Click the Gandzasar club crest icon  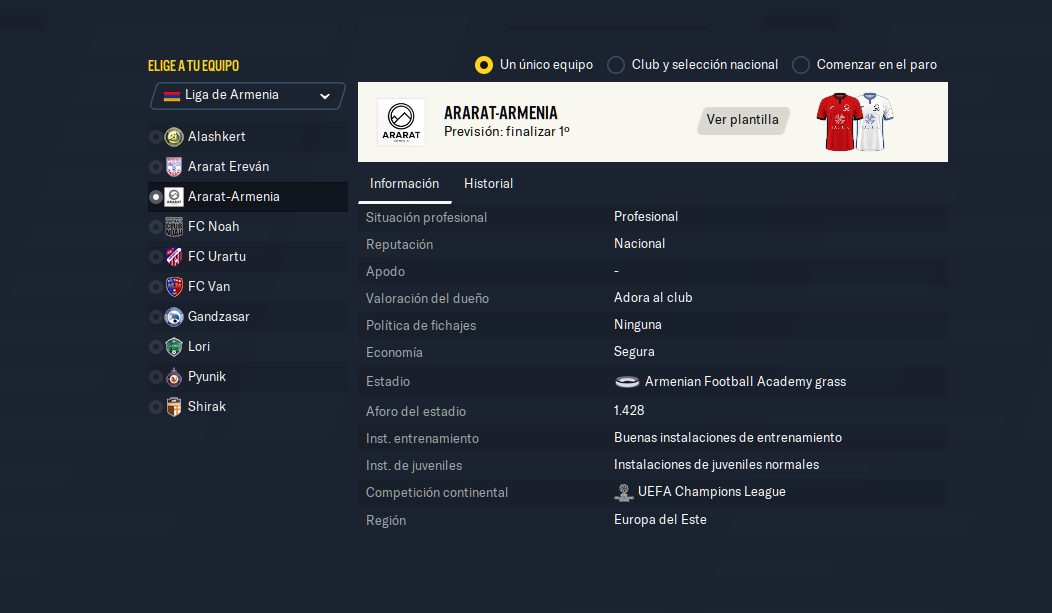(x=174, y=317)
